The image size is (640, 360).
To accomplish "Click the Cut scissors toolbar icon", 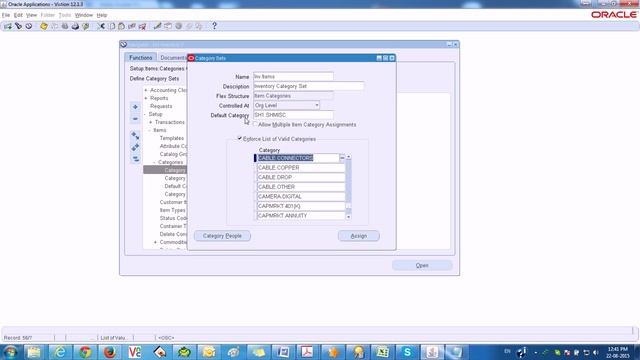I will pos(101,26).
